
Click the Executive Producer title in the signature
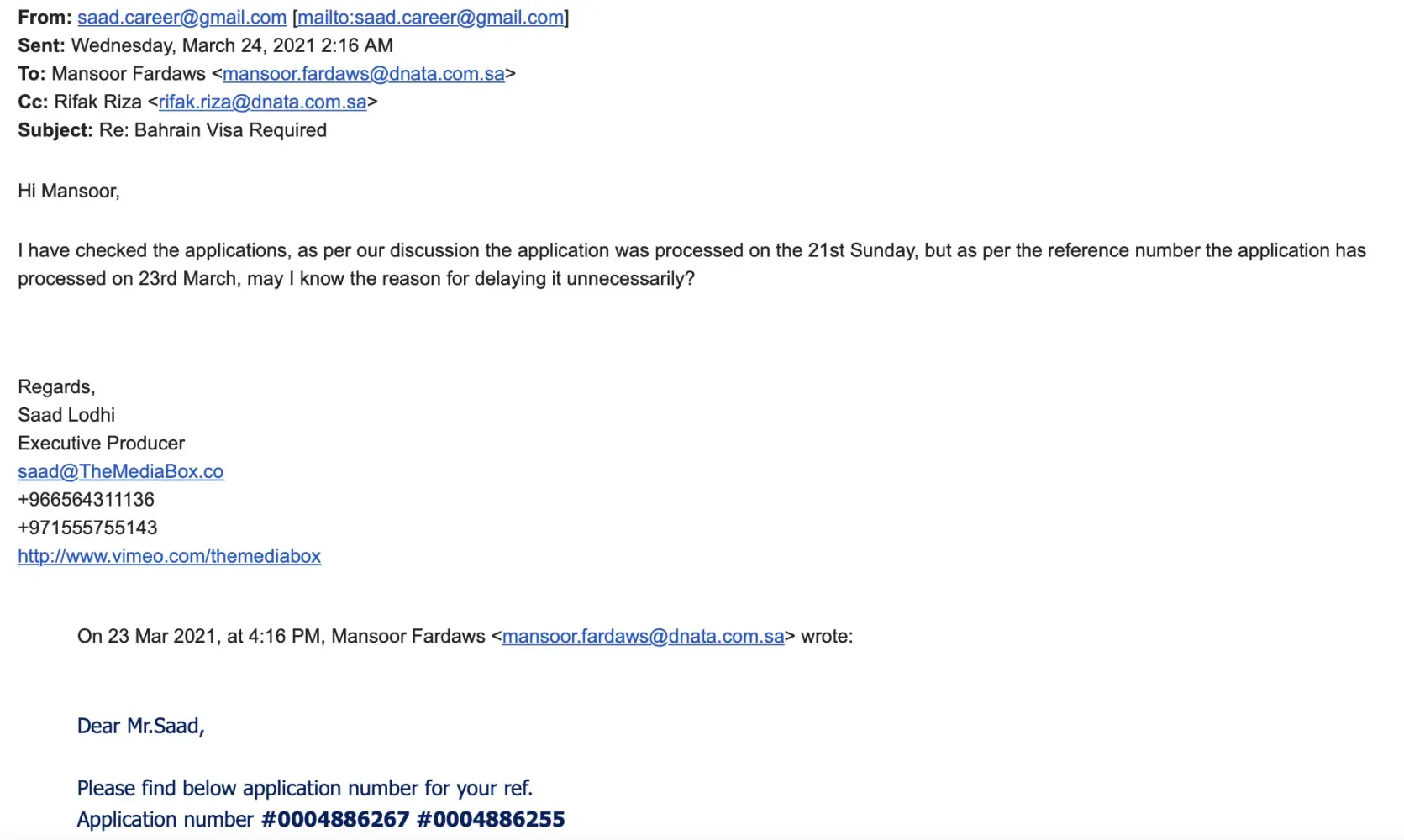click(x=101, y=444)
